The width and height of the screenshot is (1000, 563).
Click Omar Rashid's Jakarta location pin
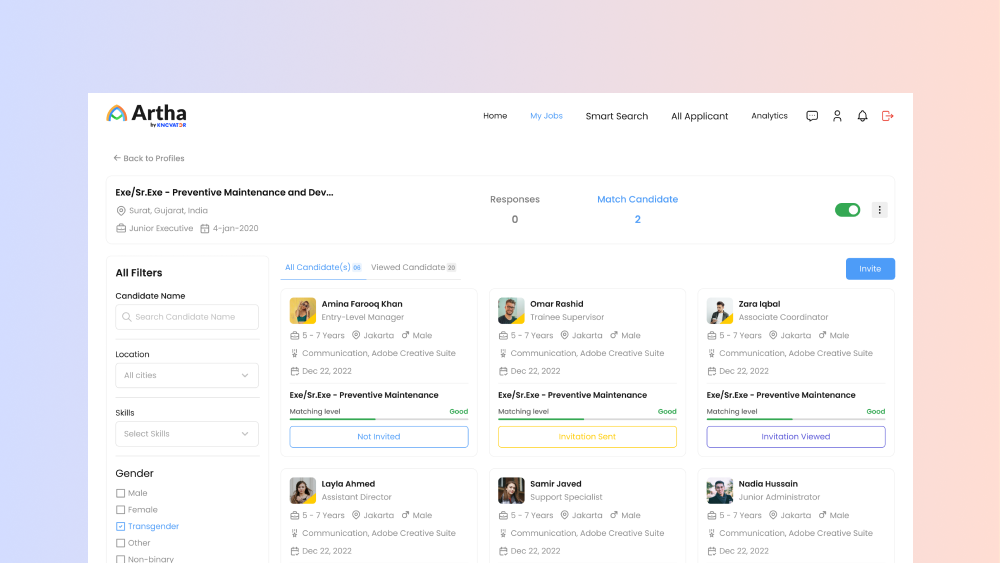(564, 335)
